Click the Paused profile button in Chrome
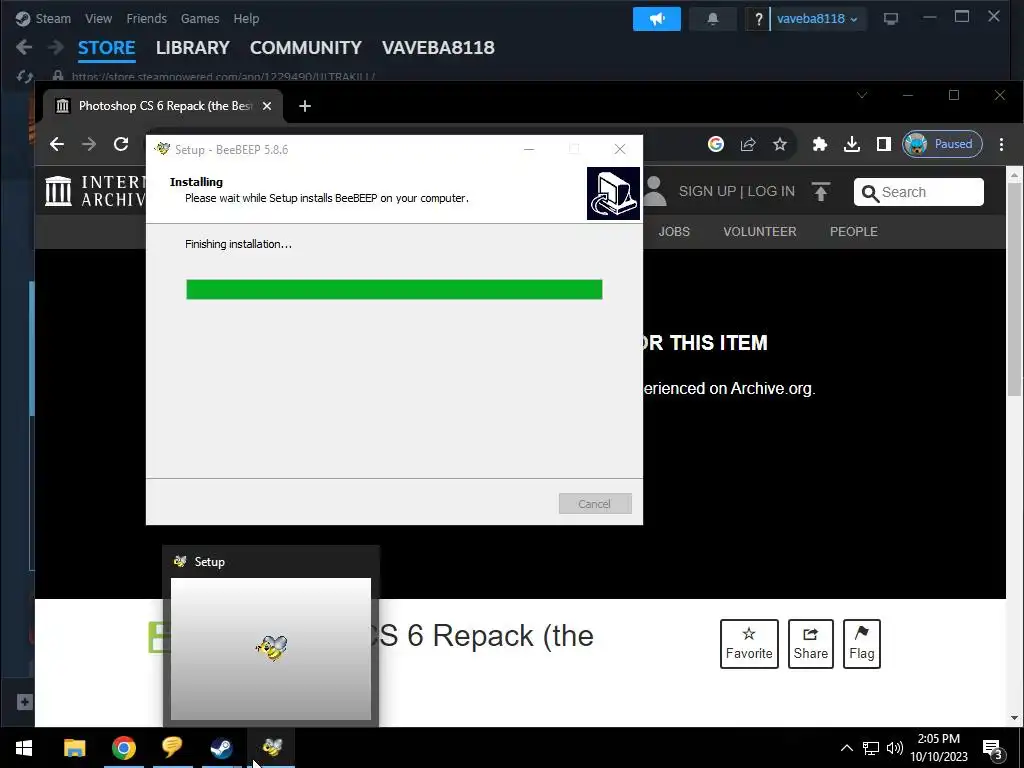Screen dimensions: 1024x768 [942, 144]
